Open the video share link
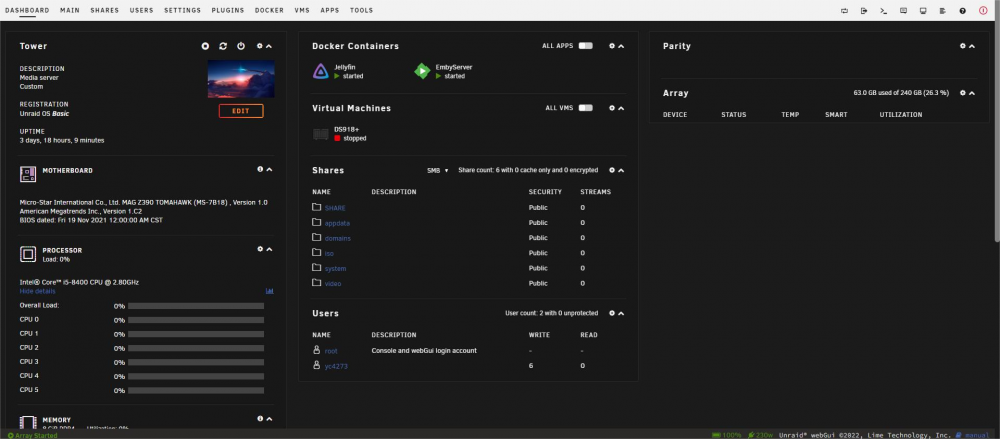The image size is (1000, 439). [x=333, y=283]
